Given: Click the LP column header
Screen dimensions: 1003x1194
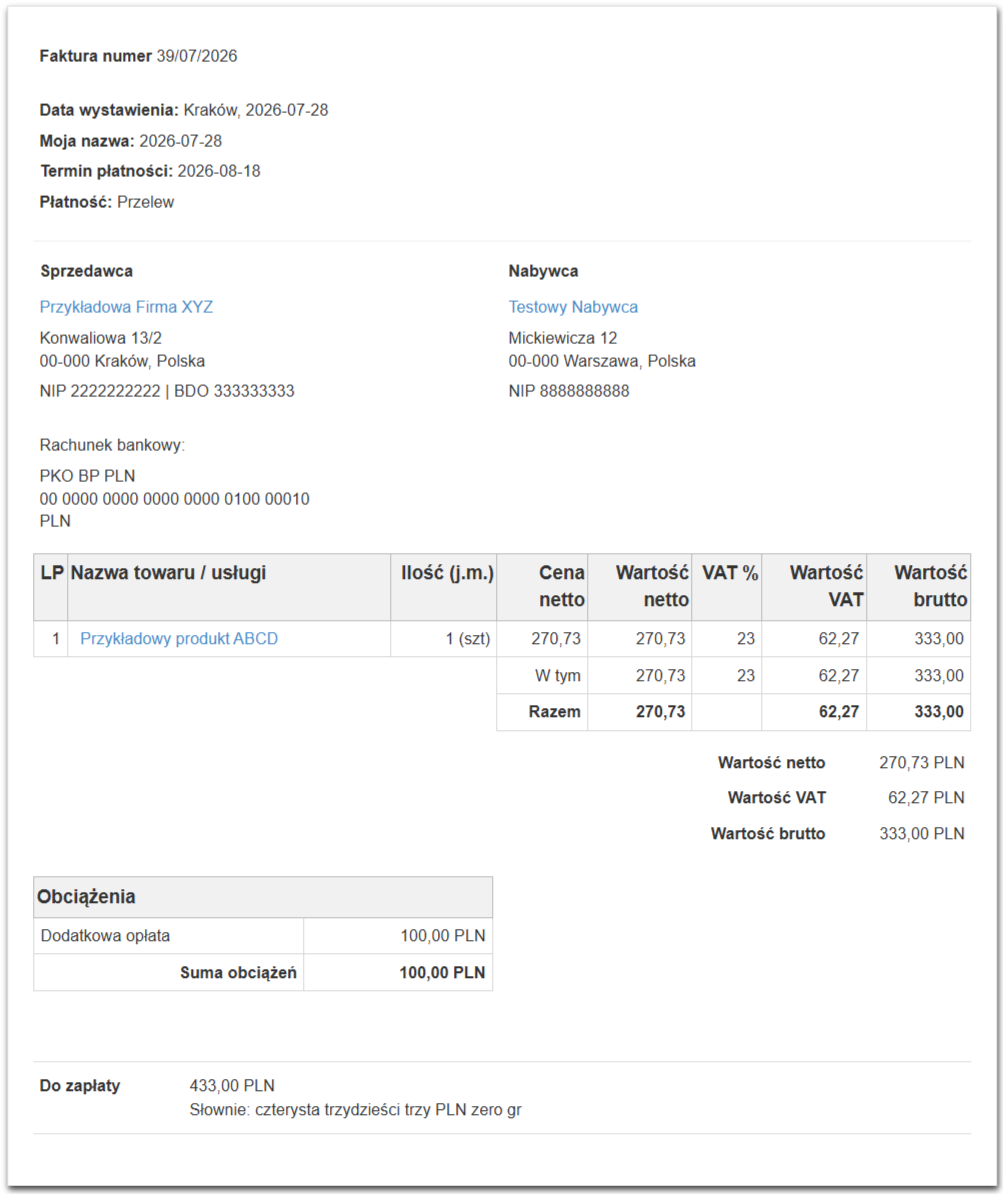Looking at the screenshot, I should coord(51,586).
